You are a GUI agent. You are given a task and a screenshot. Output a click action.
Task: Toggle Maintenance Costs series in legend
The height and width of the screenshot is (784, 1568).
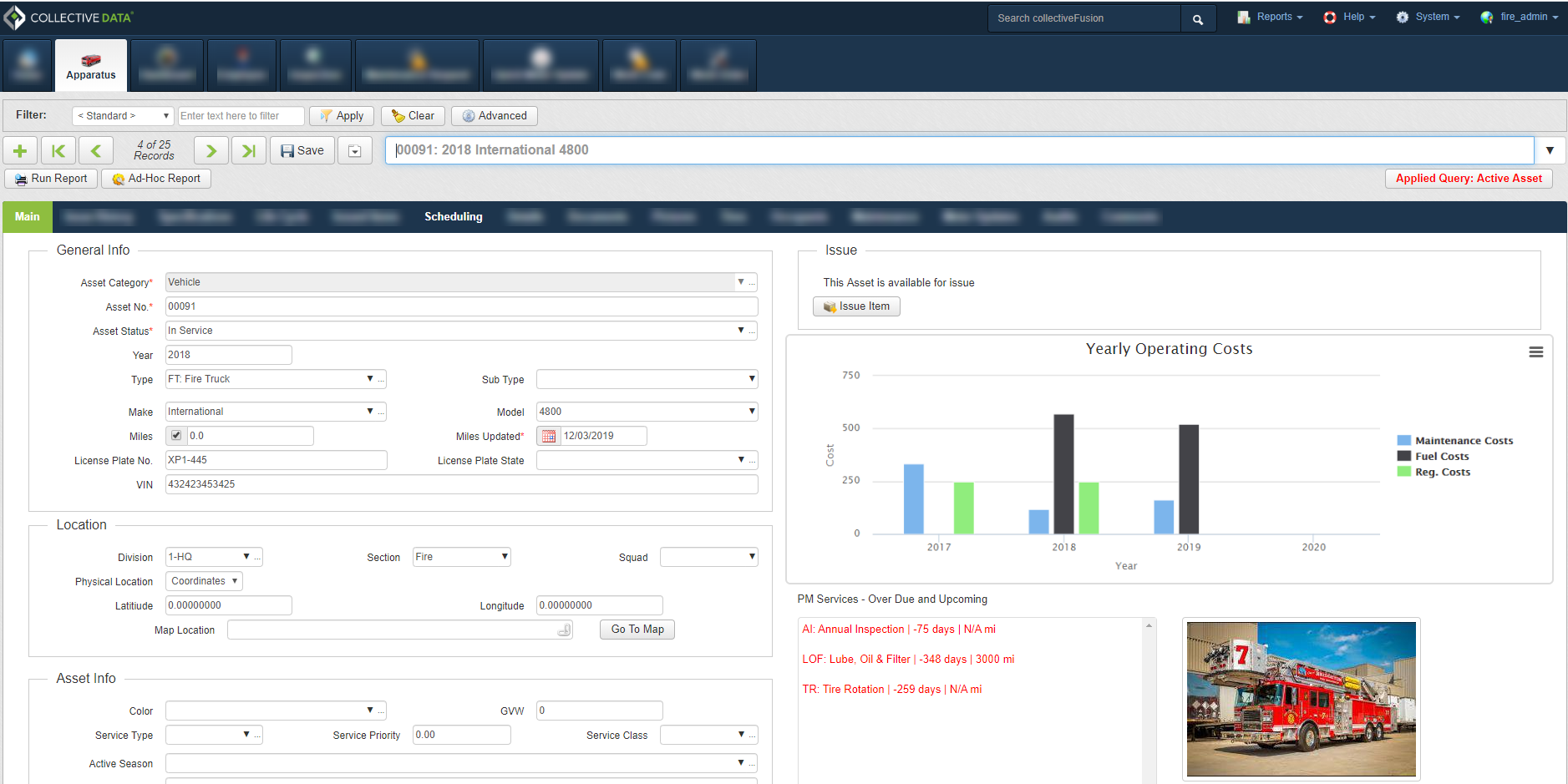click(1464, 441)
